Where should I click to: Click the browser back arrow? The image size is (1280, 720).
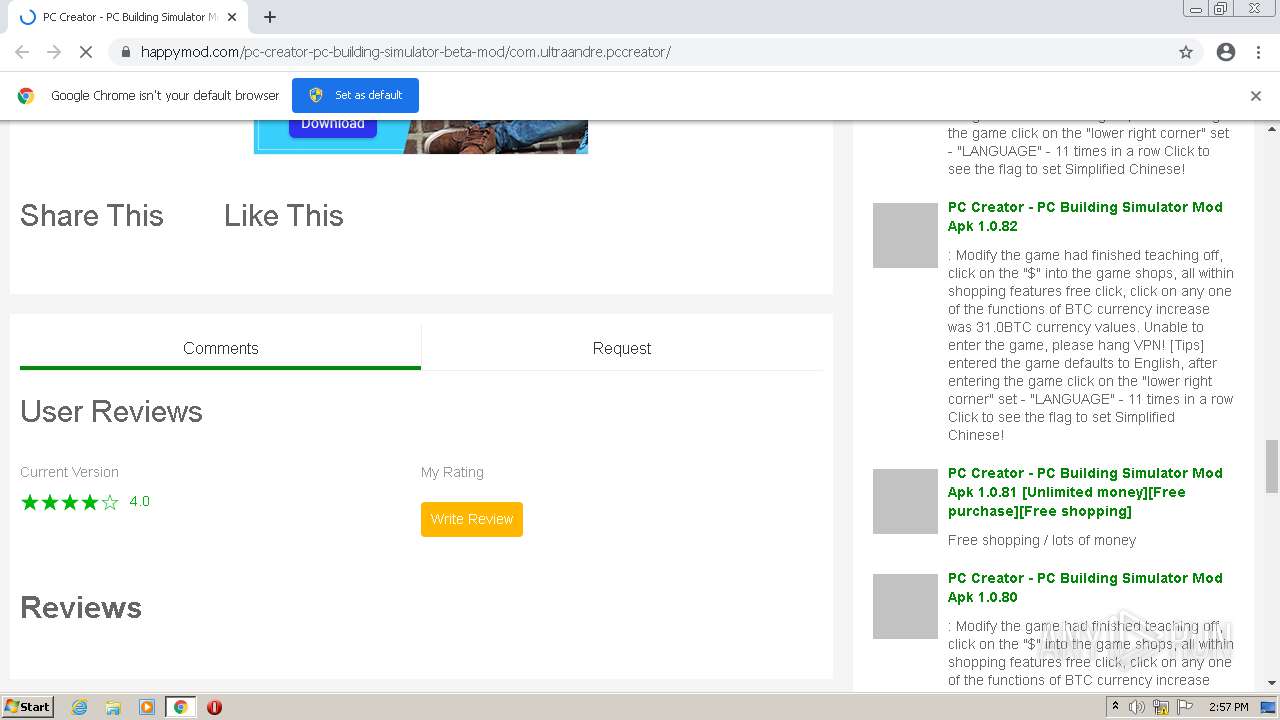pyautogui.click(x=22, y=52)
